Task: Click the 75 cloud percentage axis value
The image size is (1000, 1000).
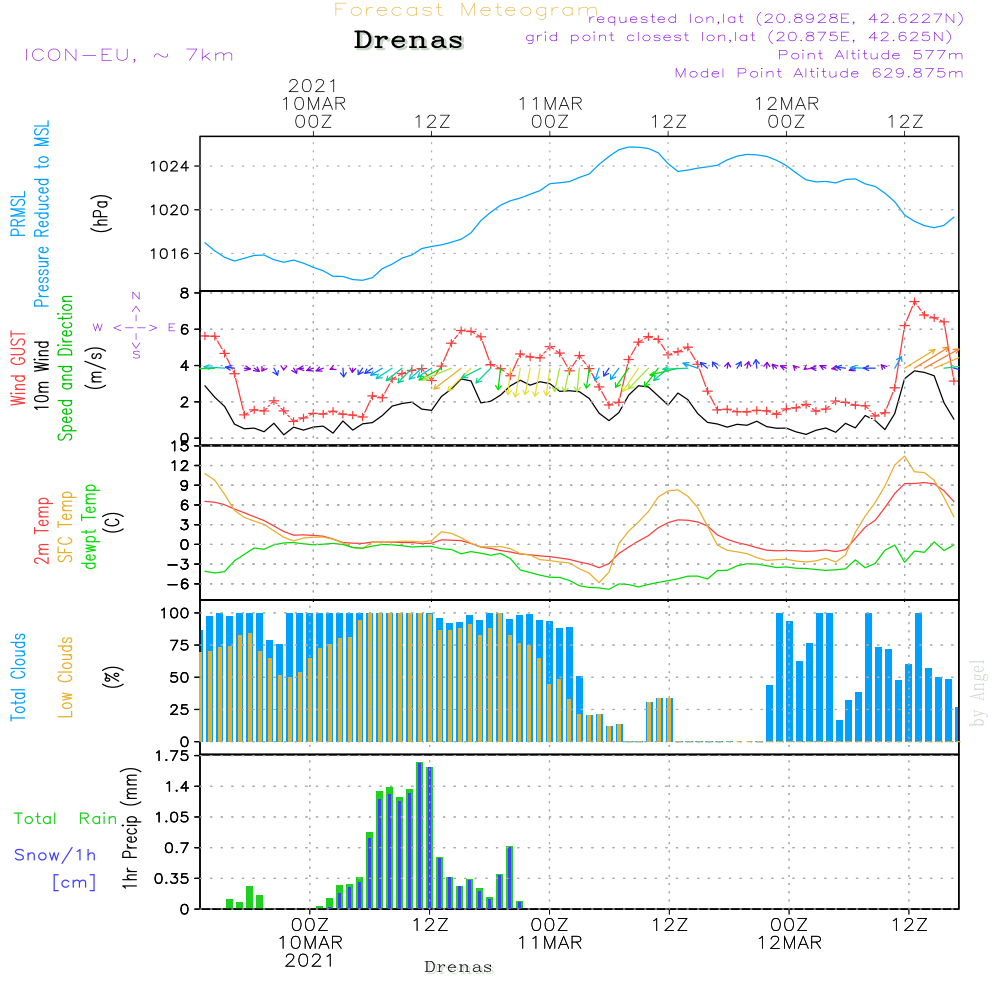Action: click(179, 645)
